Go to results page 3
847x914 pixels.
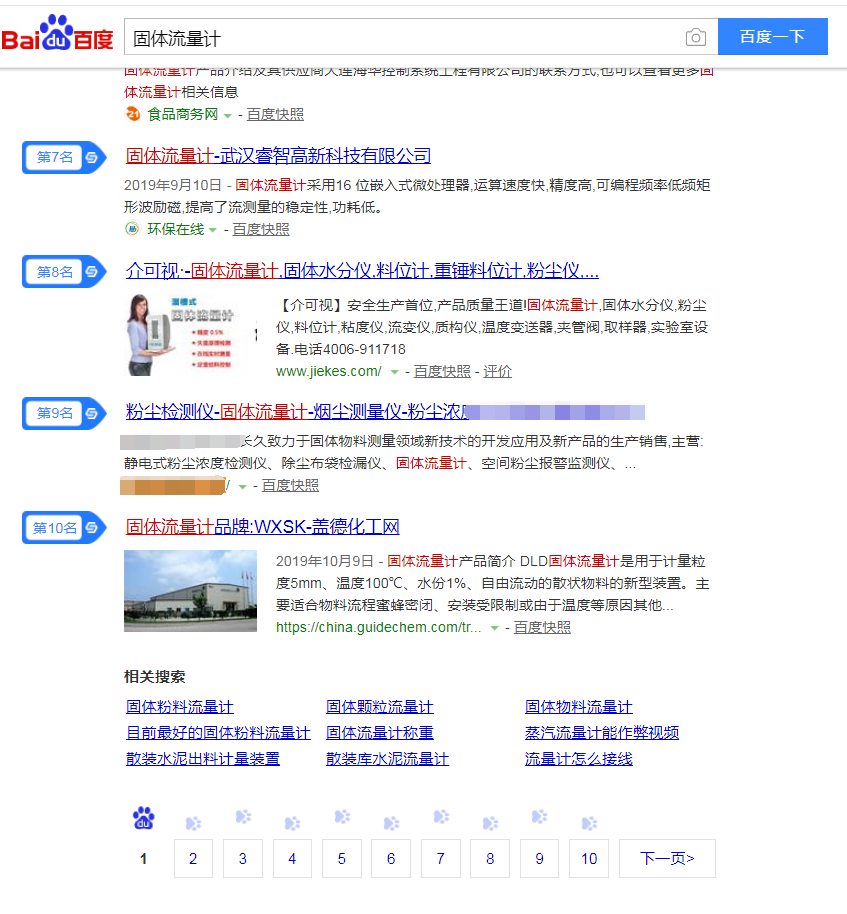click(x=242, y=859)
